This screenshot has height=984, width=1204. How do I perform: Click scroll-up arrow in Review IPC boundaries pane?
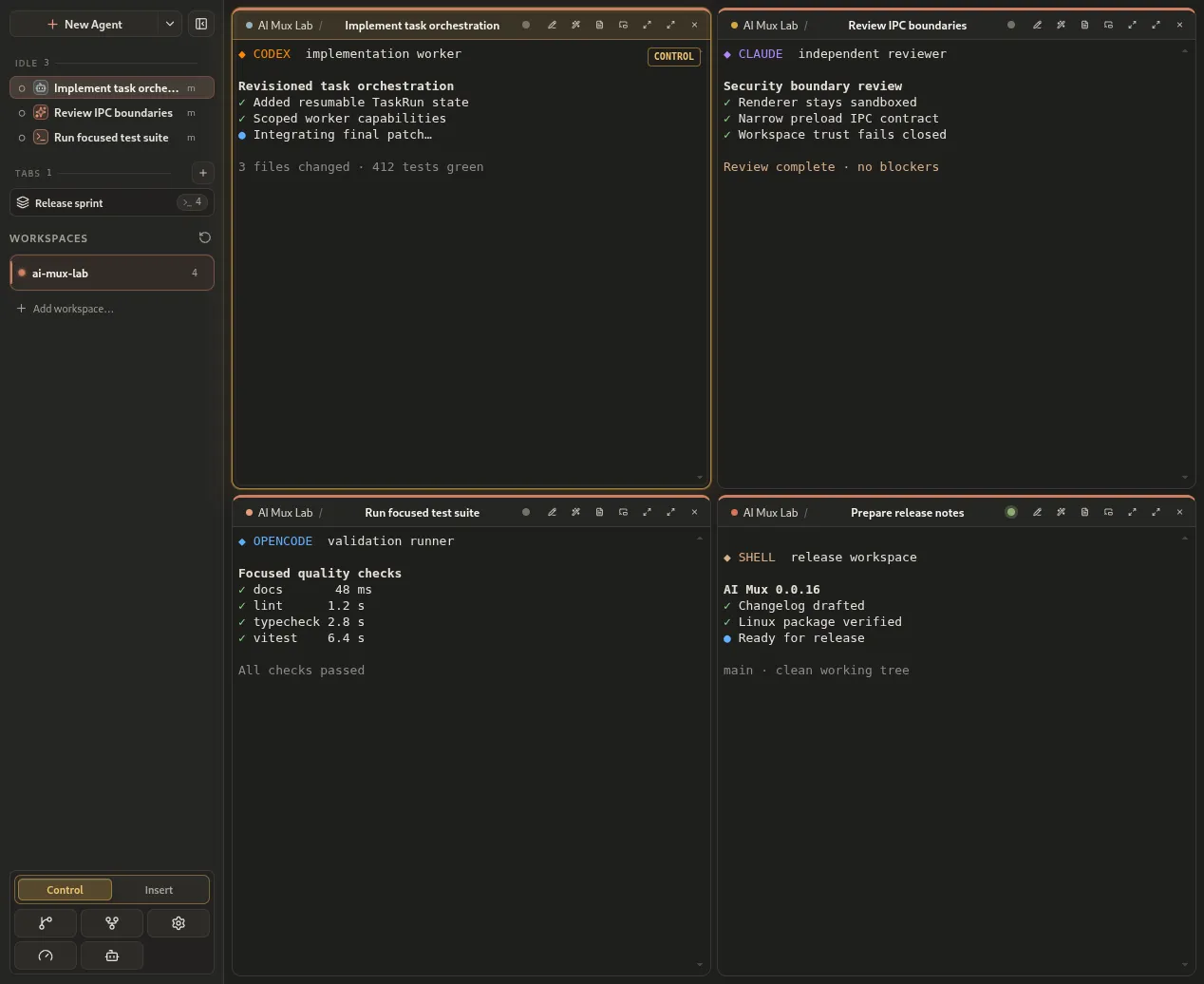point(1184,51)
